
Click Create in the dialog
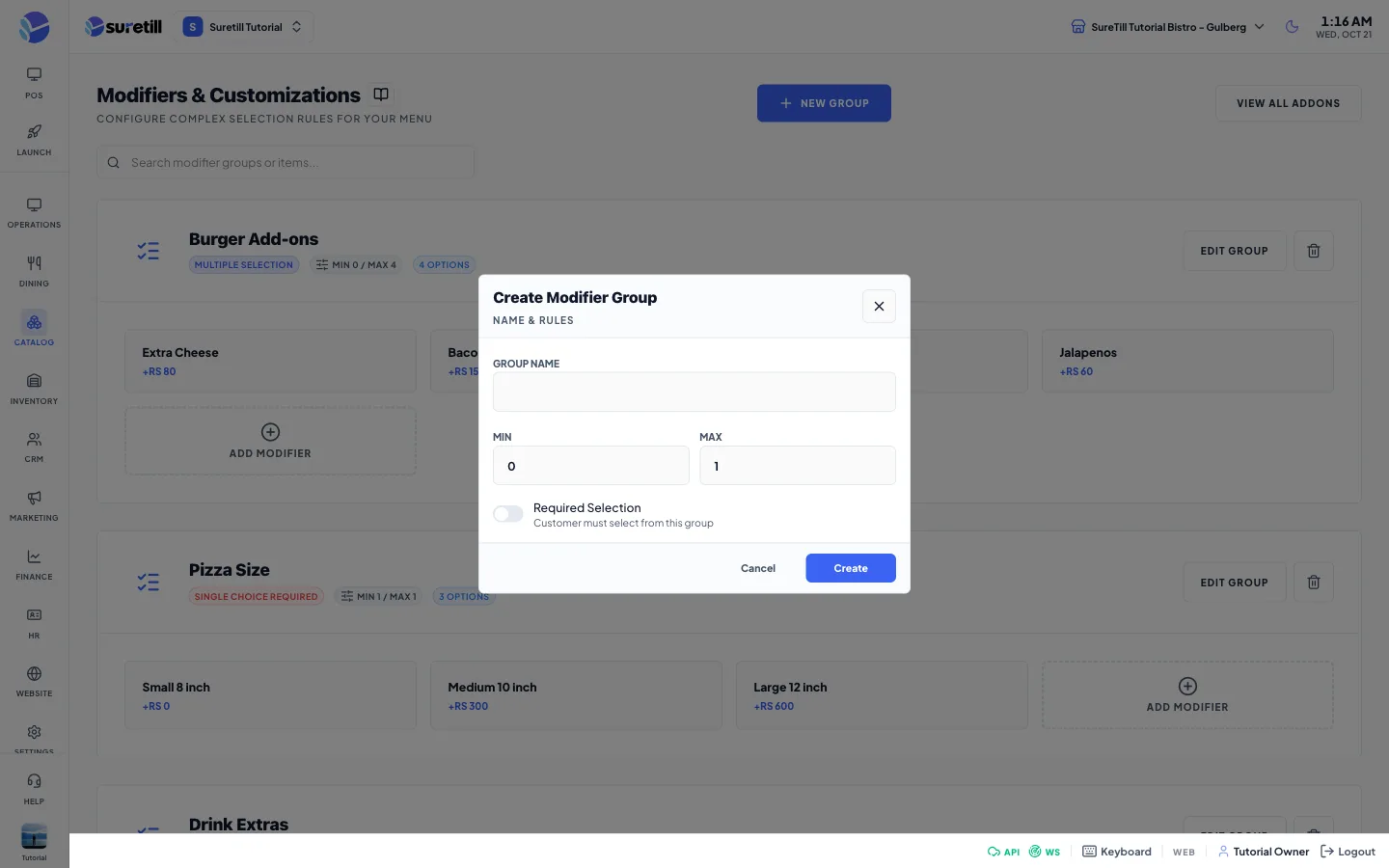coord(851,568)
